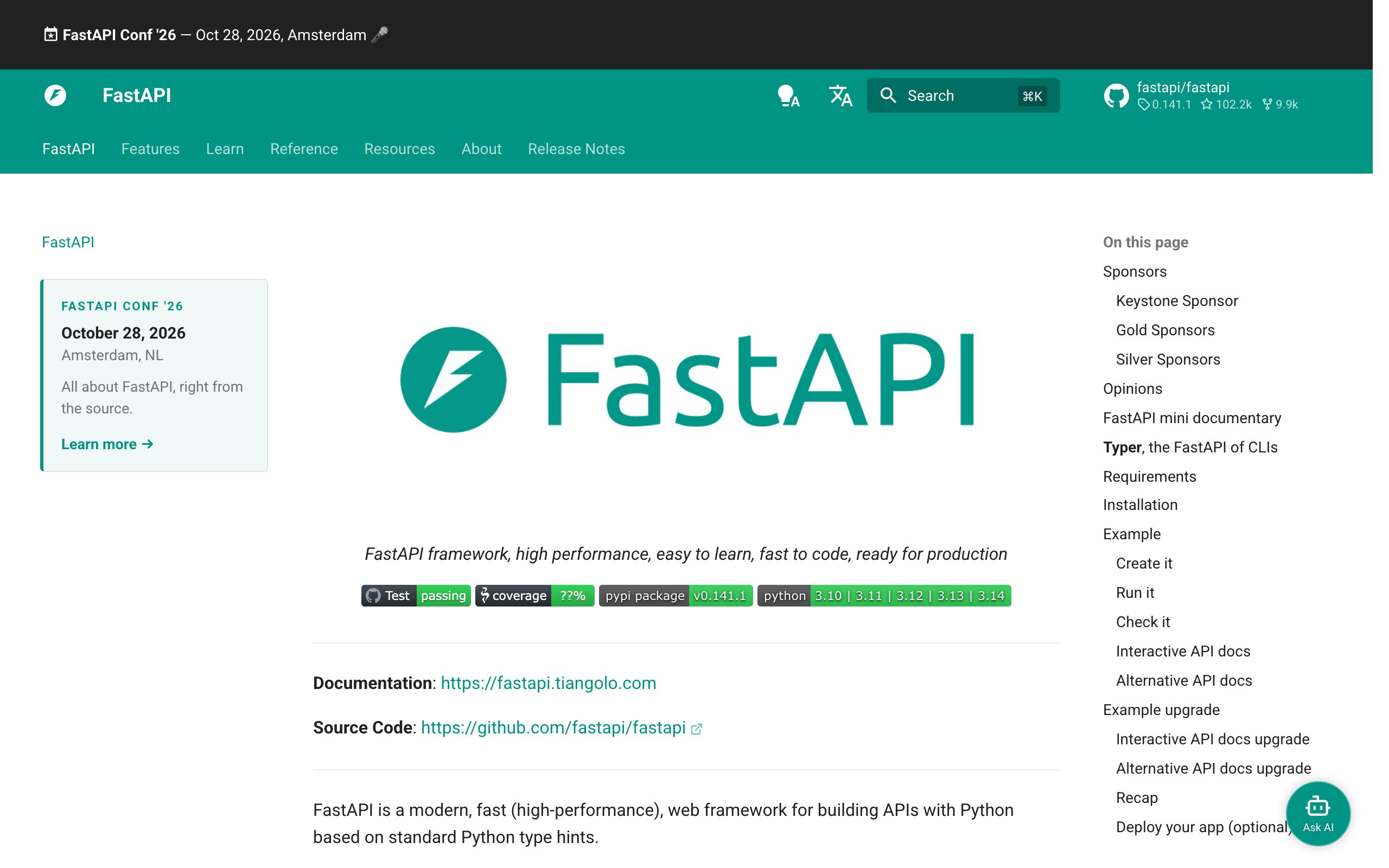The width and height of the screenshot is (1389, 868).
Task: Open the fastapi.tiangolo.com documentation link
Action: [548, 682]
